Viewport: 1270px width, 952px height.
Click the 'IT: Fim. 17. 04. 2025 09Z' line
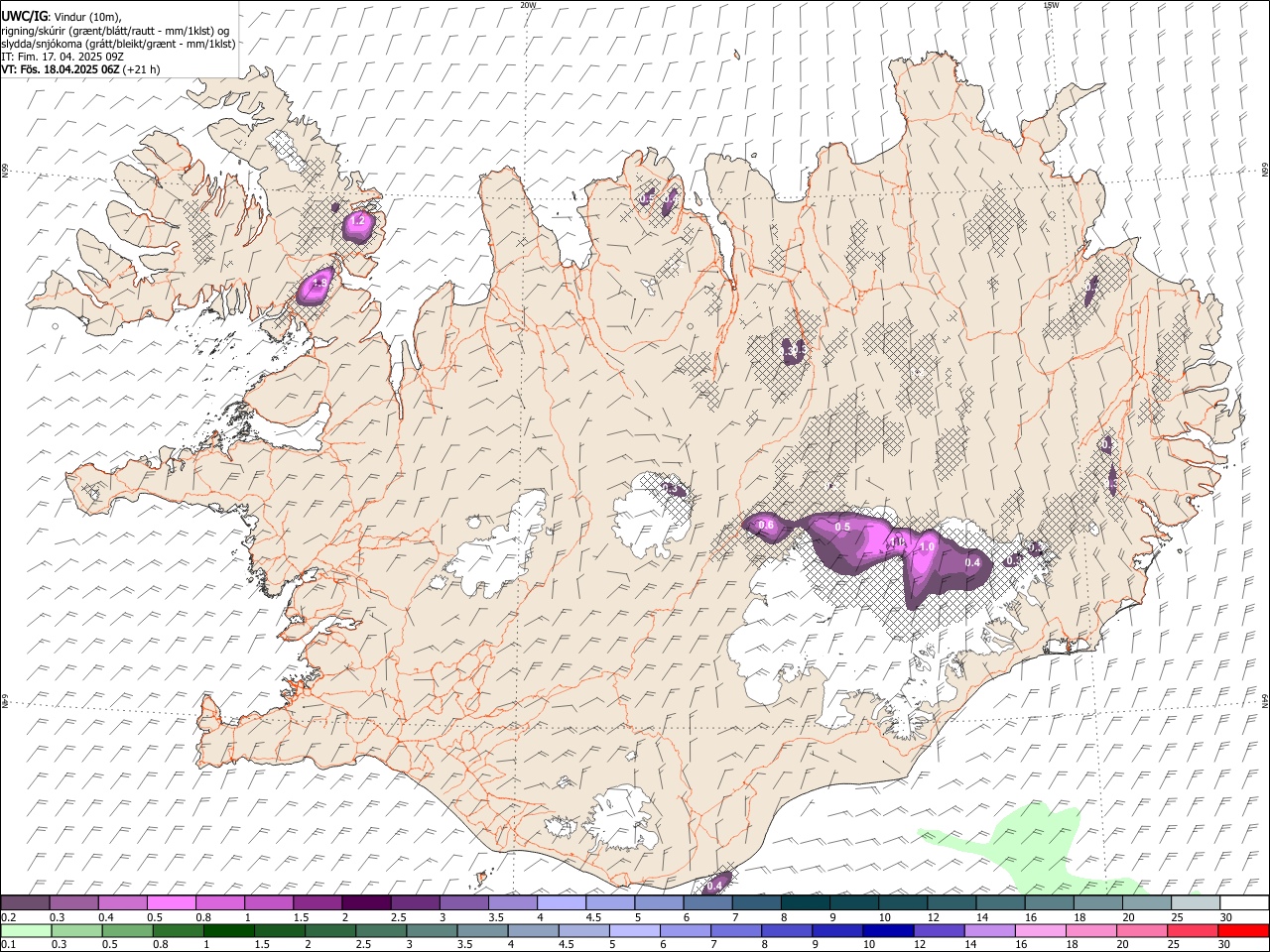(62, 57)
